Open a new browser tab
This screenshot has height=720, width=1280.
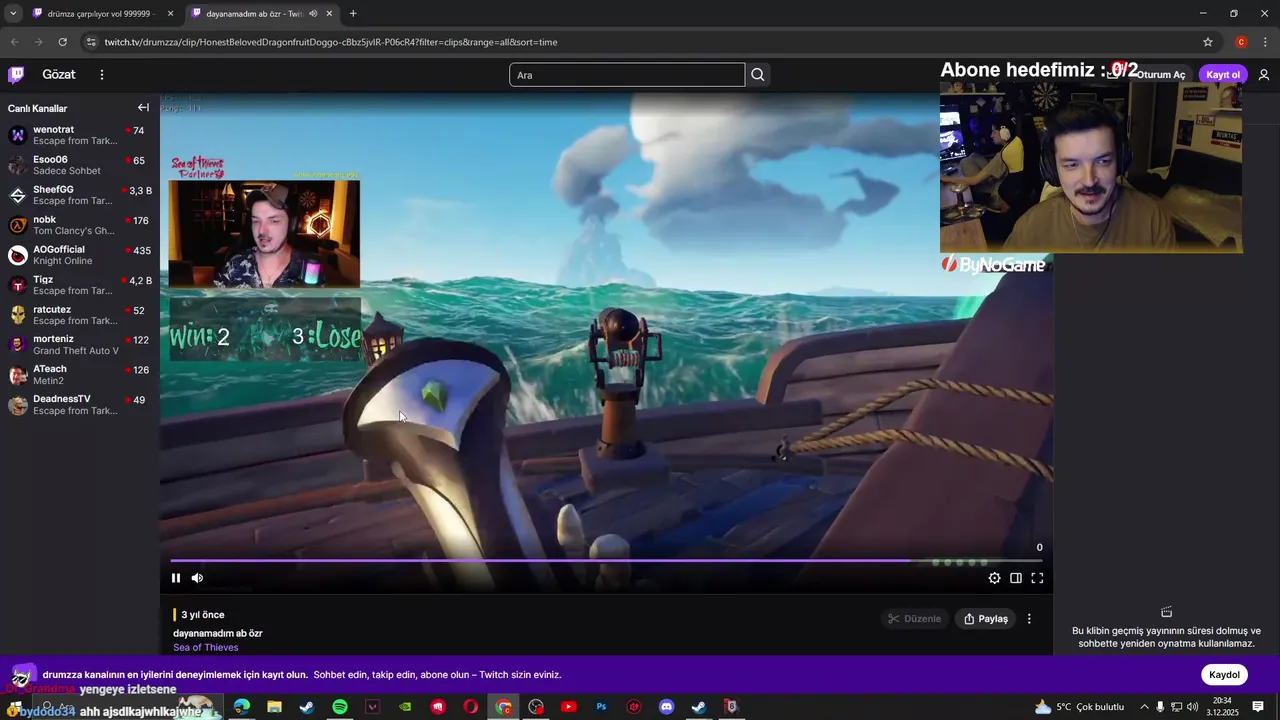tap(353, 13)
